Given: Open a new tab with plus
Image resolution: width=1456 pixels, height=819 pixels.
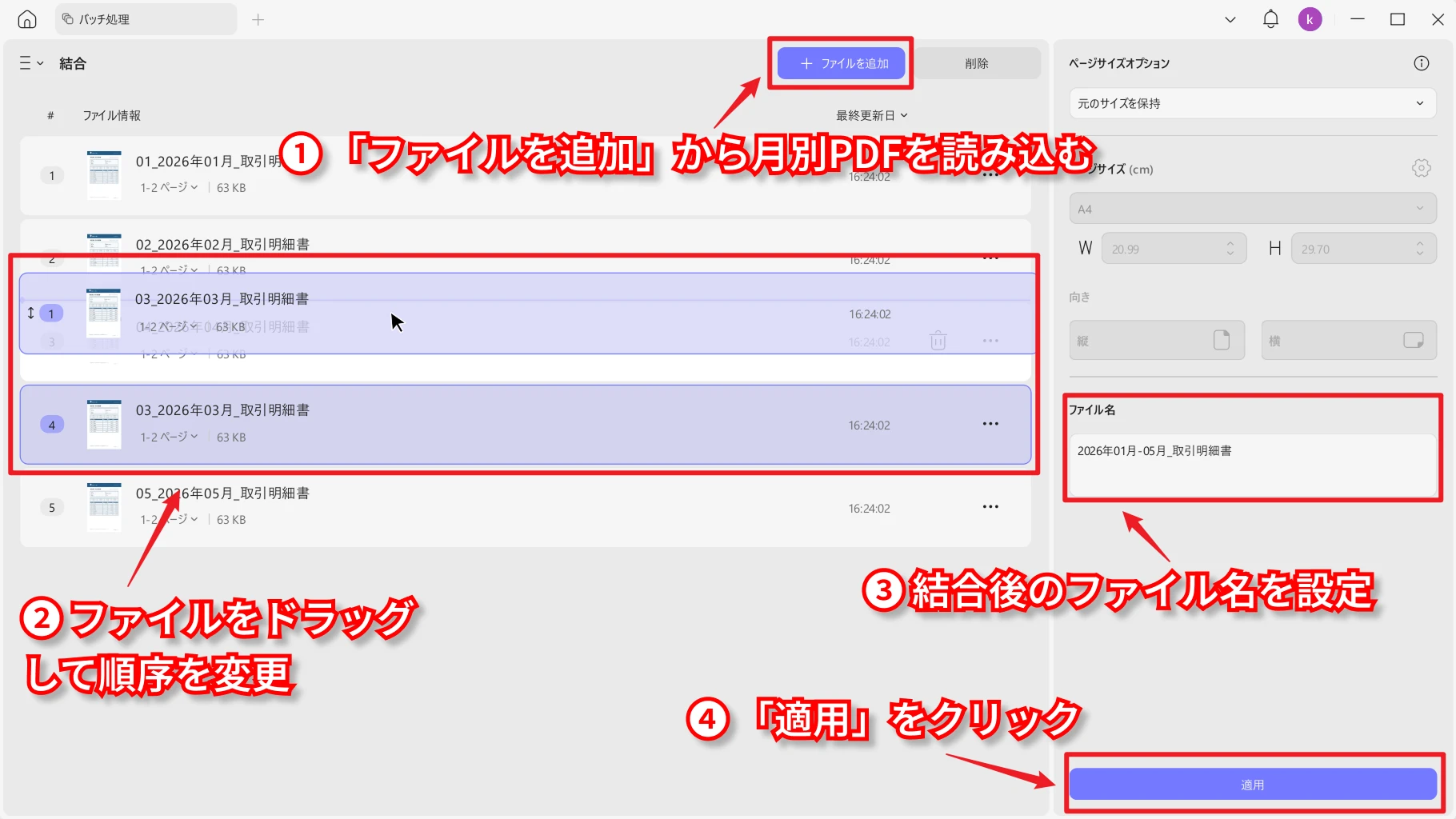Looking at the screenshot, I should [258, 19].
